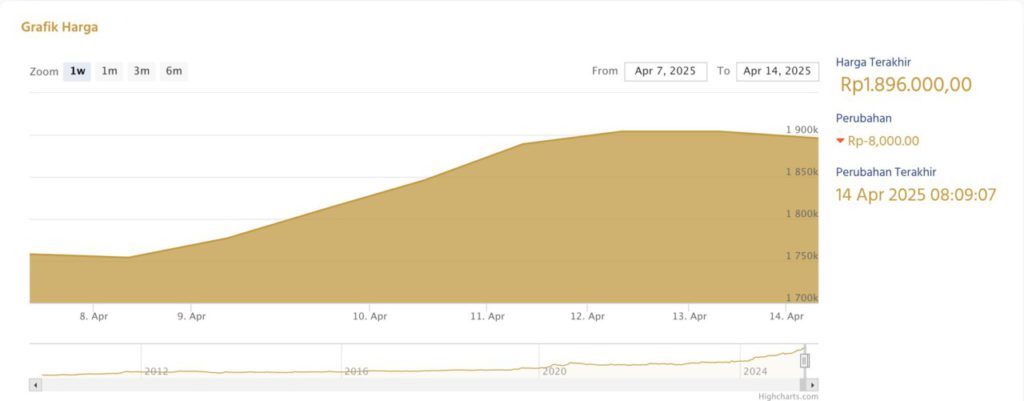Select the 1m zoom range
This screenshot has height=401, width=1024.
coord(109,71)
